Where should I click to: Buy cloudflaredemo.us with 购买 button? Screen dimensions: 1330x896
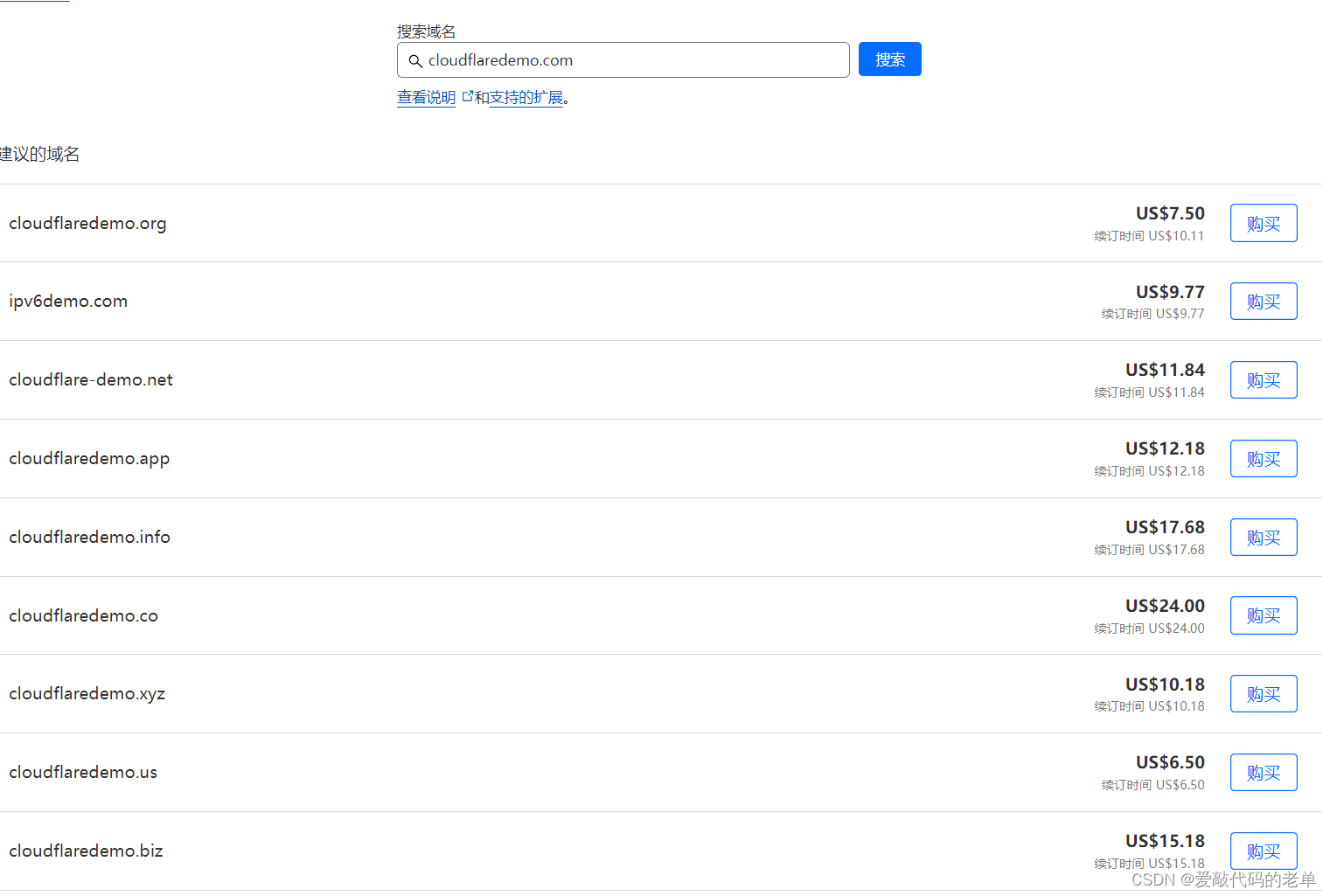pyautogui.click(x=1263, y=772)
